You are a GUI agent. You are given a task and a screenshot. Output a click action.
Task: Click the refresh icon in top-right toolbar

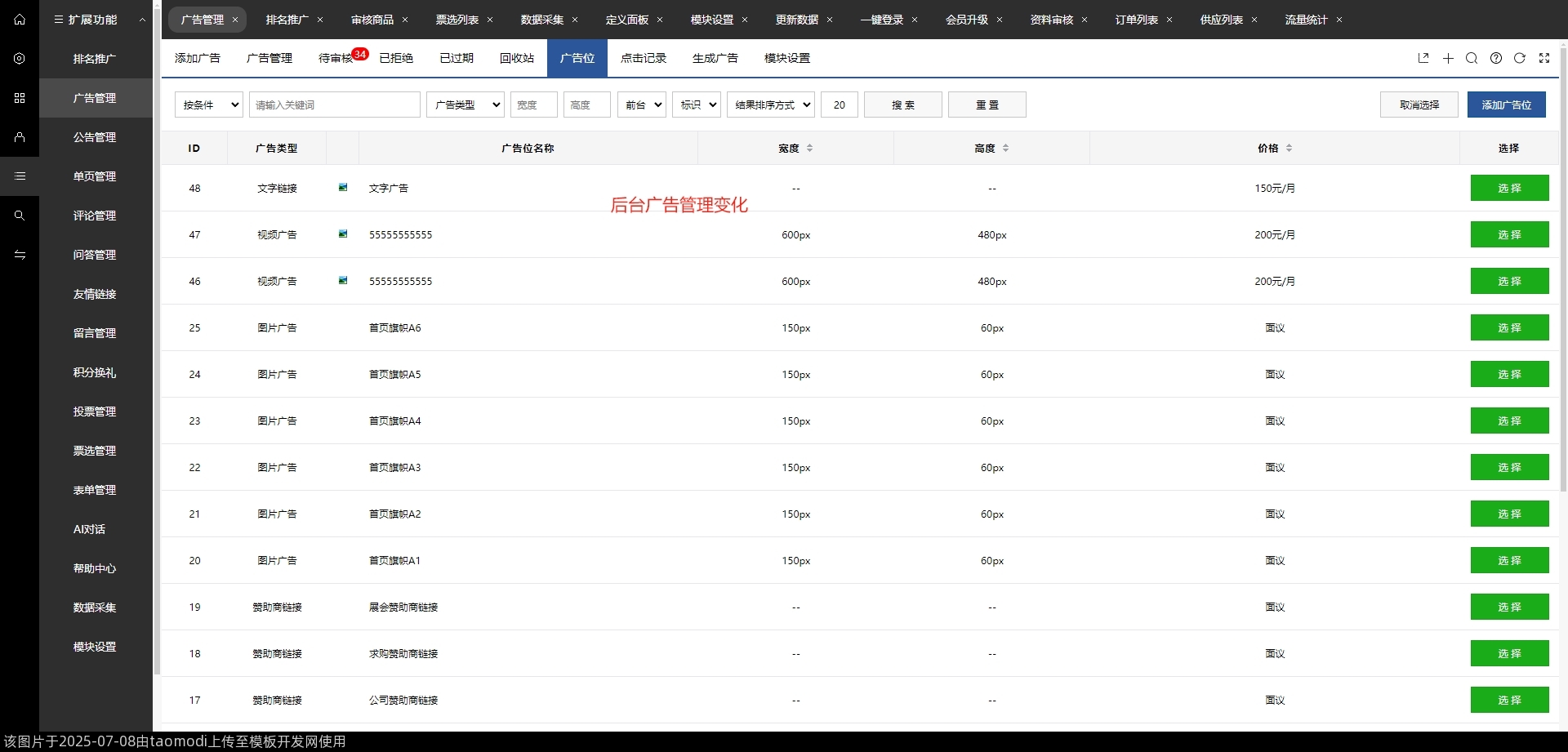tap(1520, 58)
